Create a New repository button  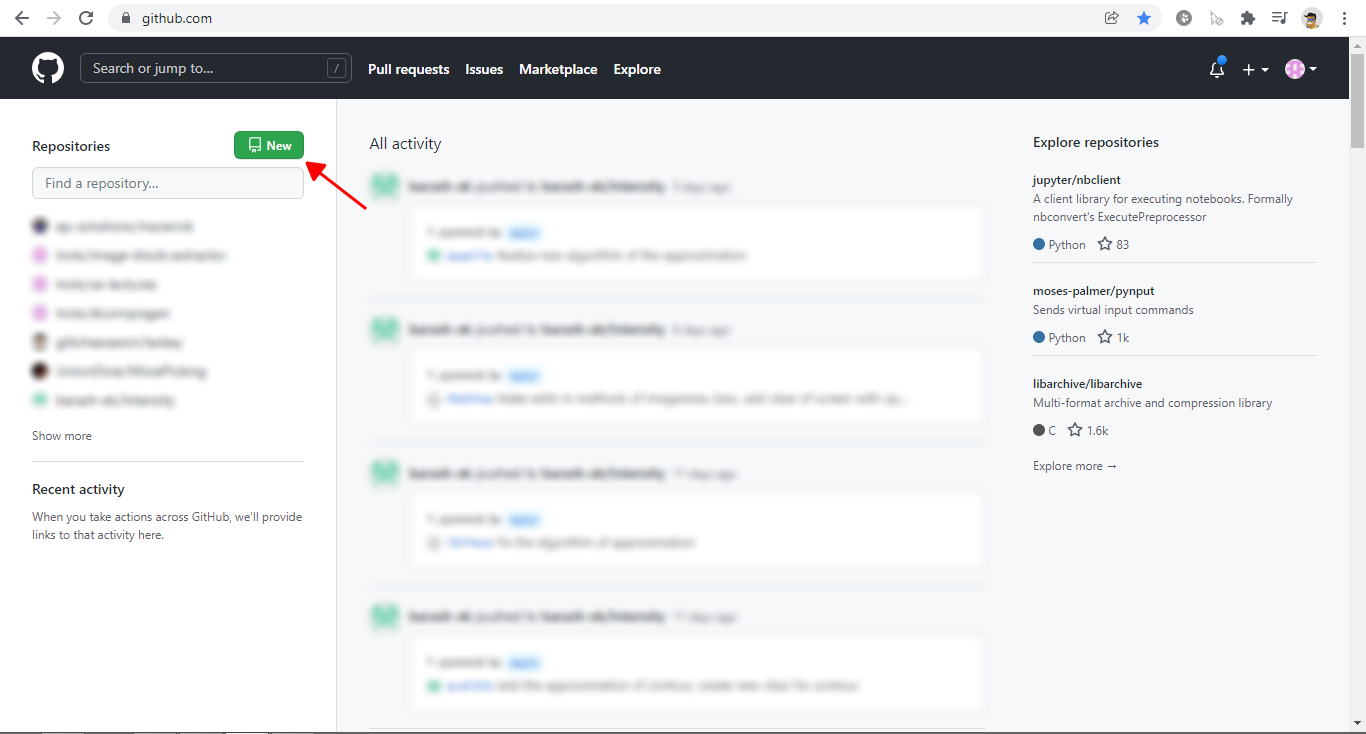tap(269, 145)
